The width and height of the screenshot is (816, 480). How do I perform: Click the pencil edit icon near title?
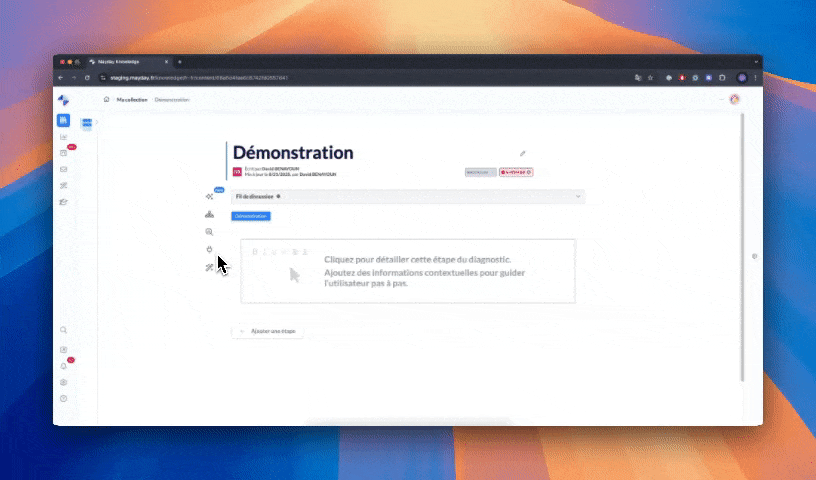click(x=522, y=153)
